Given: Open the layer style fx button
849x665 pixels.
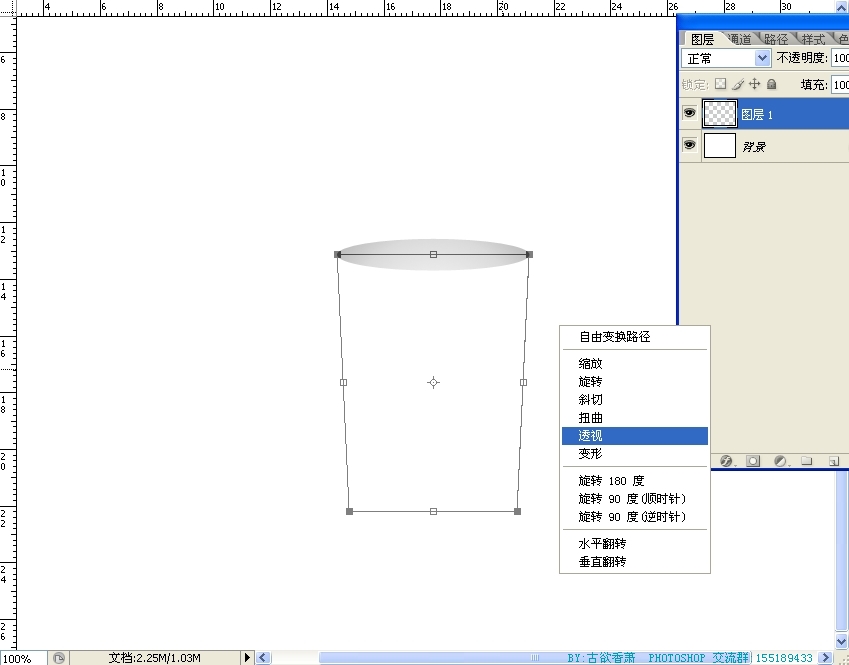Looking at the screenshot, I should (727, 461).
